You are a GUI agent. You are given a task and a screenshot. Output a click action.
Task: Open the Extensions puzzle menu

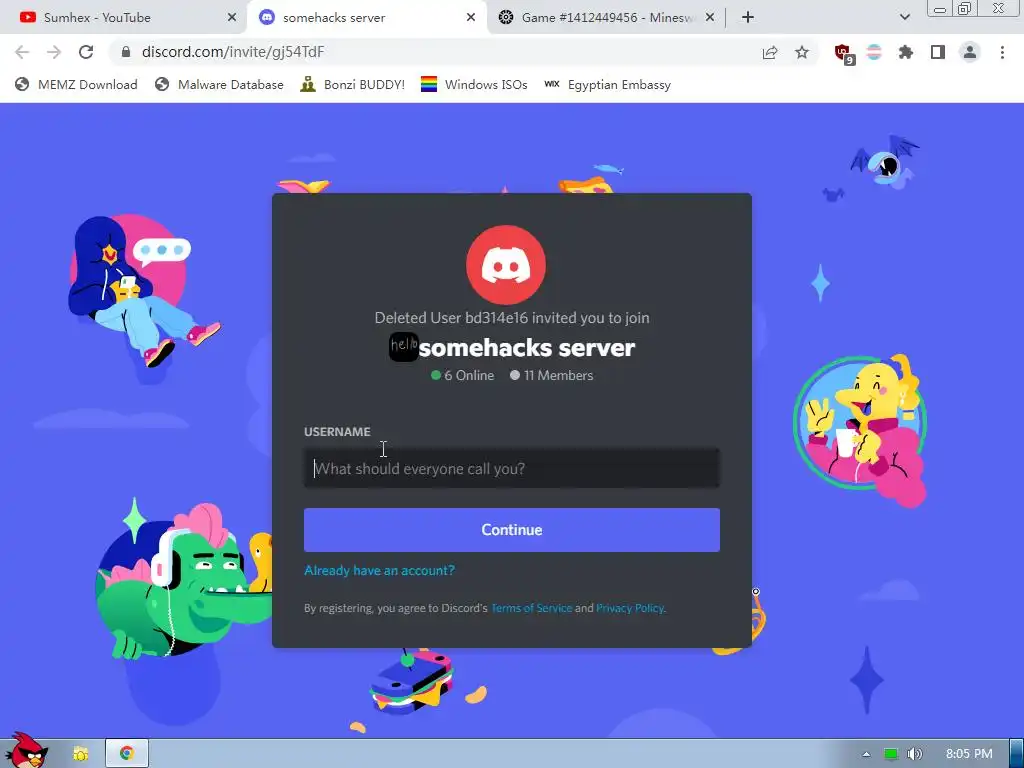pos(906,52)
